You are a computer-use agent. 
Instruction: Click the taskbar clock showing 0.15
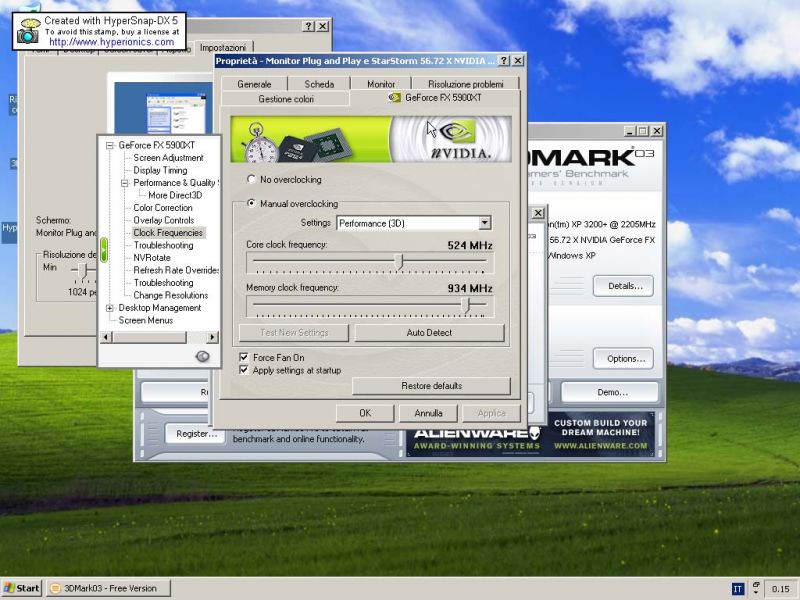coord(780,589)
